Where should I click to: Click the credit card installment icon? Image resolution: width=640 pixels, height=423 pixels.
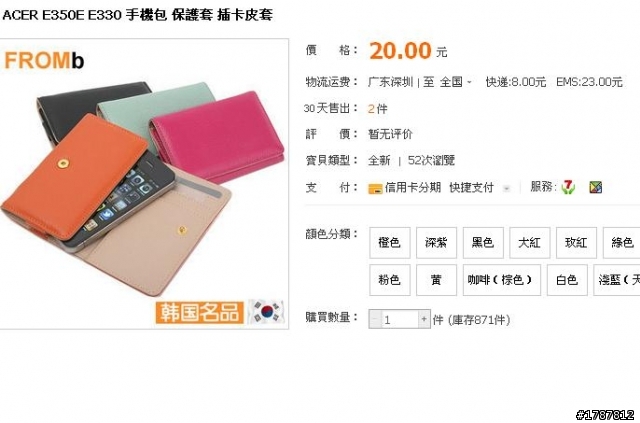click(x=375, y=188)
